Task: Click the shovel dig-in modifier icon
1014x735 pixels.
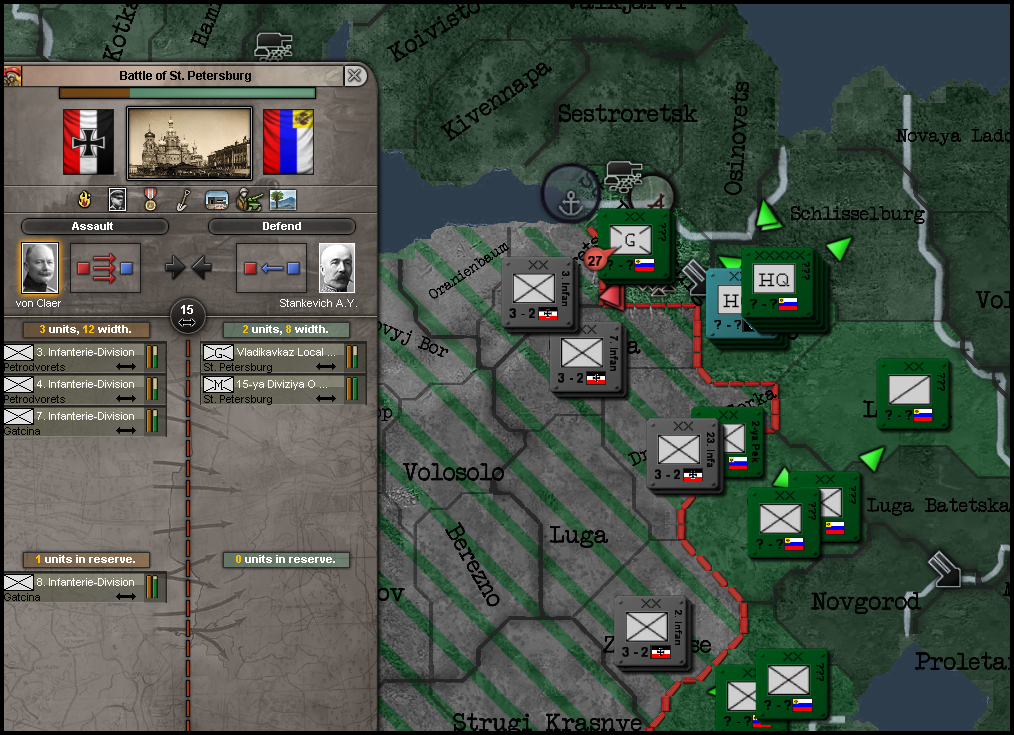Action: [x=183, y=200]
